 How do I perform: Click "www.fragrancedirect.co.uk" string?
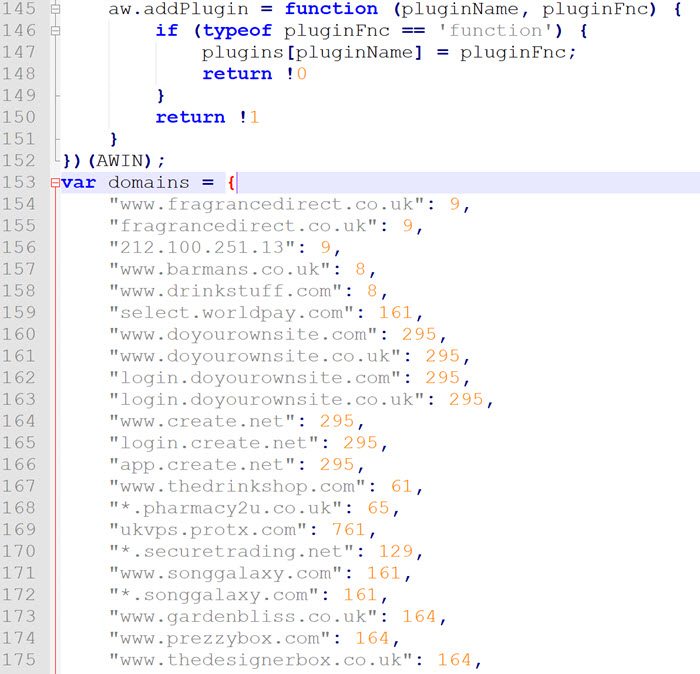click(x=266, y=204)
